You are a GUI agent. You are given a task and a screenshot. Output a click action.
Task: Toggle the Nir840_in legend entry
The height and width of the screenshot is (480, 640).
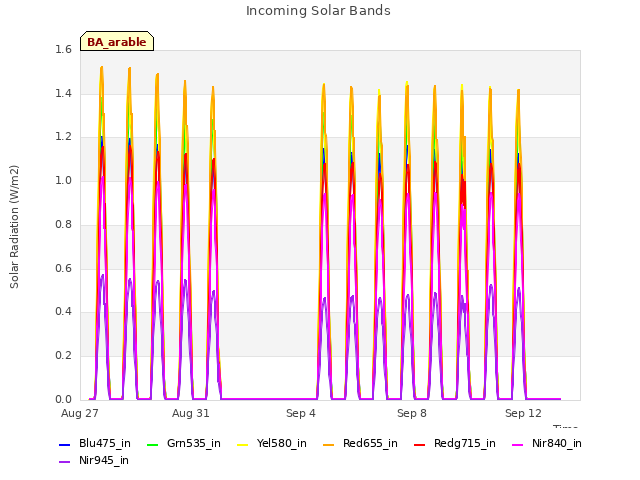(547, 444)
